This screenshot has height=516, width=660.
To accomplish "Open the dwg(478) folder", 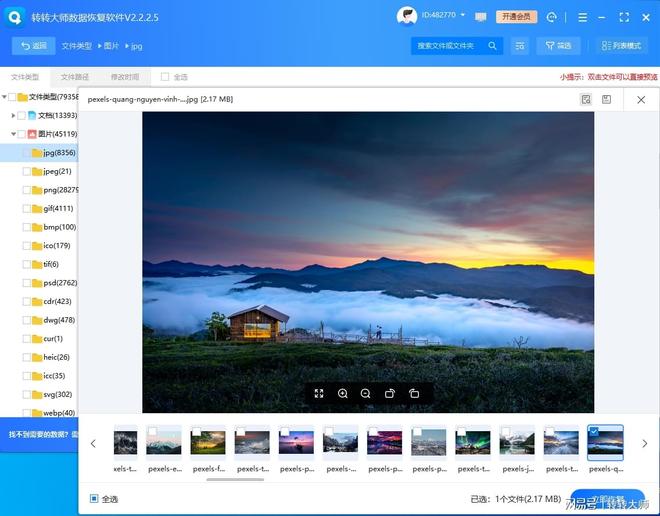I will [x=53, y=320].
